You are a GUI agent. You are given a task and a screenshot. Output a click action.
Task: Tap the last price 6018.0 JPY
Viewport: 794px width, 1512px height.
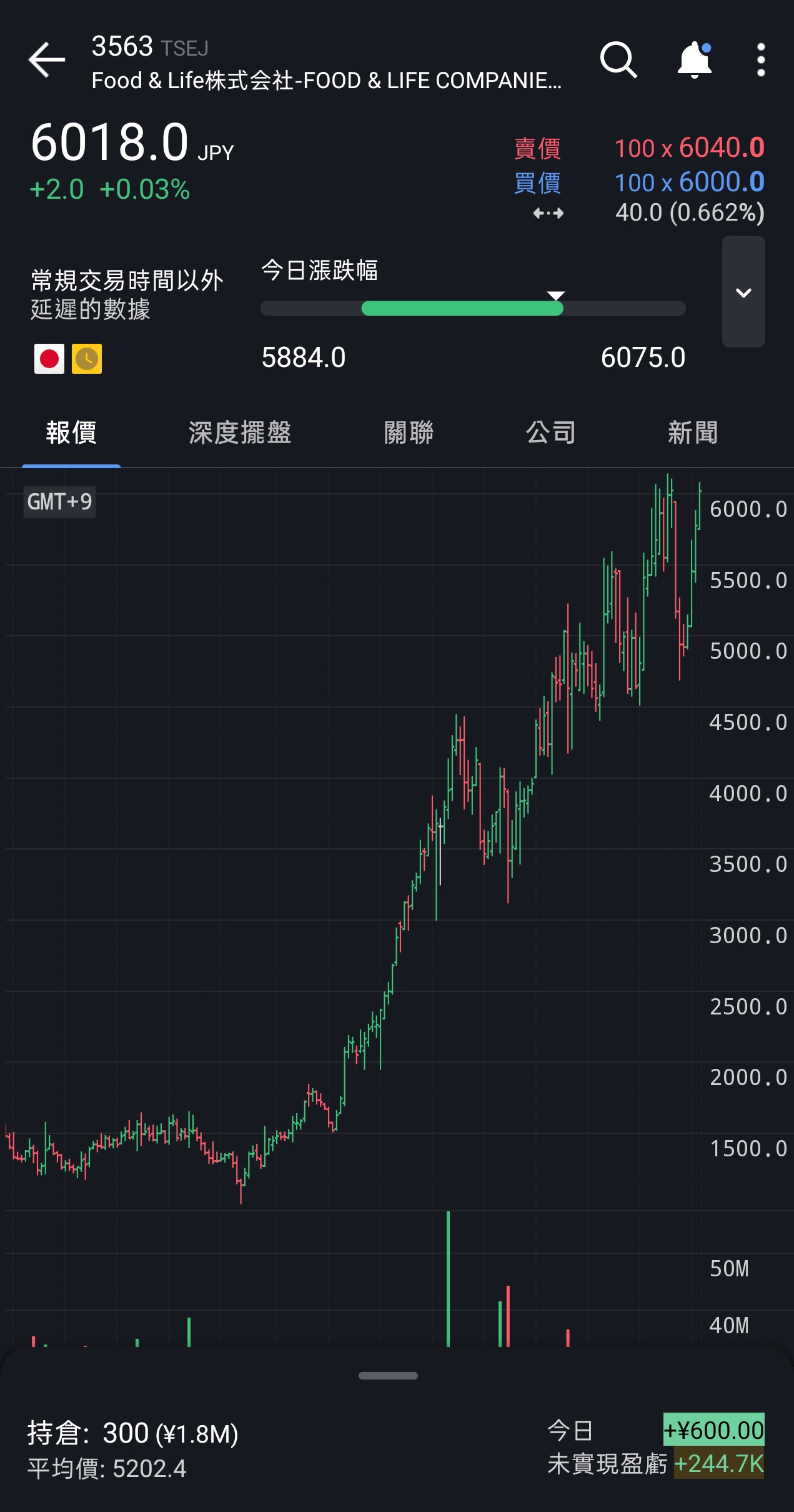(132, 143)
